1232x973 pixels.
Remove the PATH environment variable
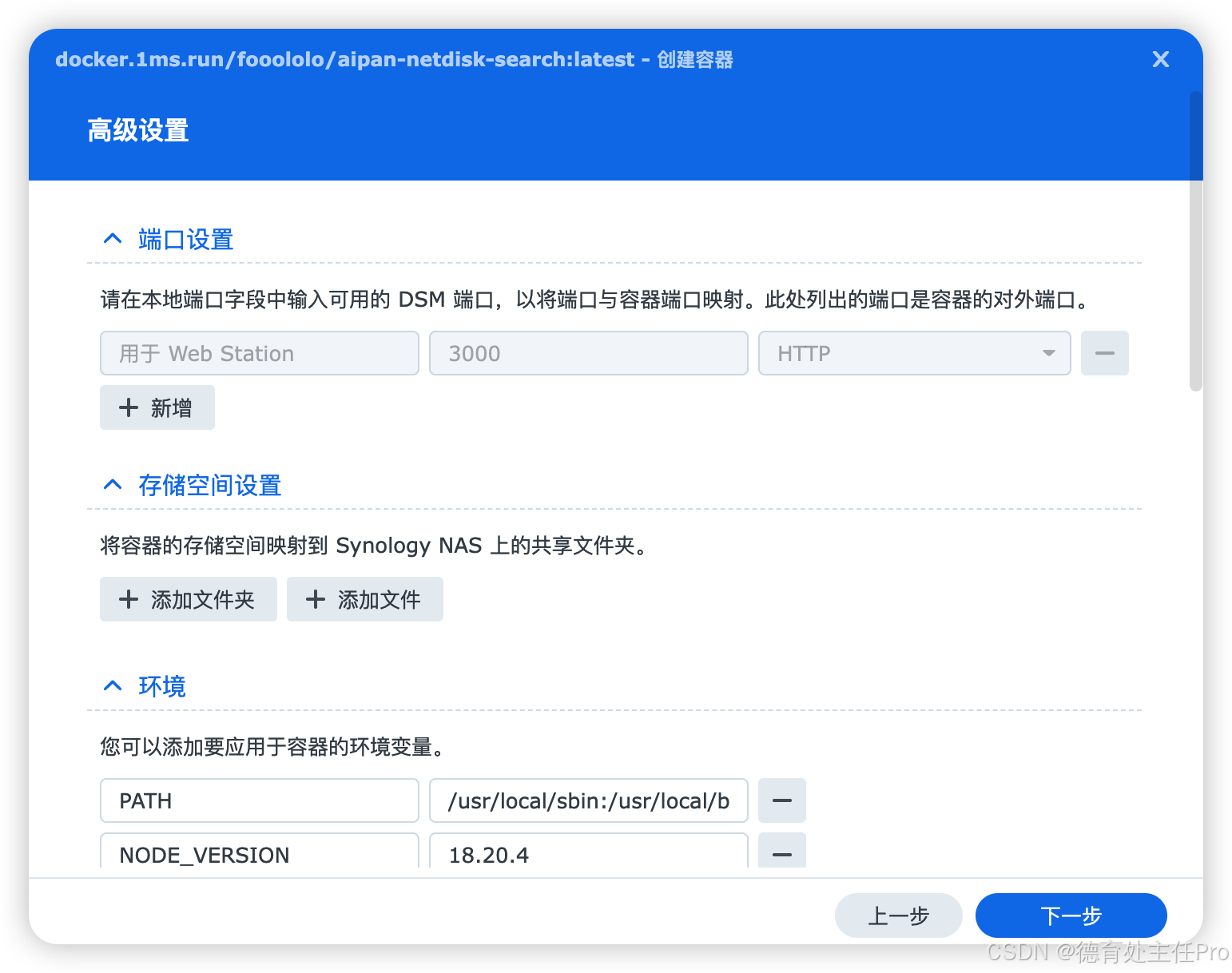(x=782, y=800)
